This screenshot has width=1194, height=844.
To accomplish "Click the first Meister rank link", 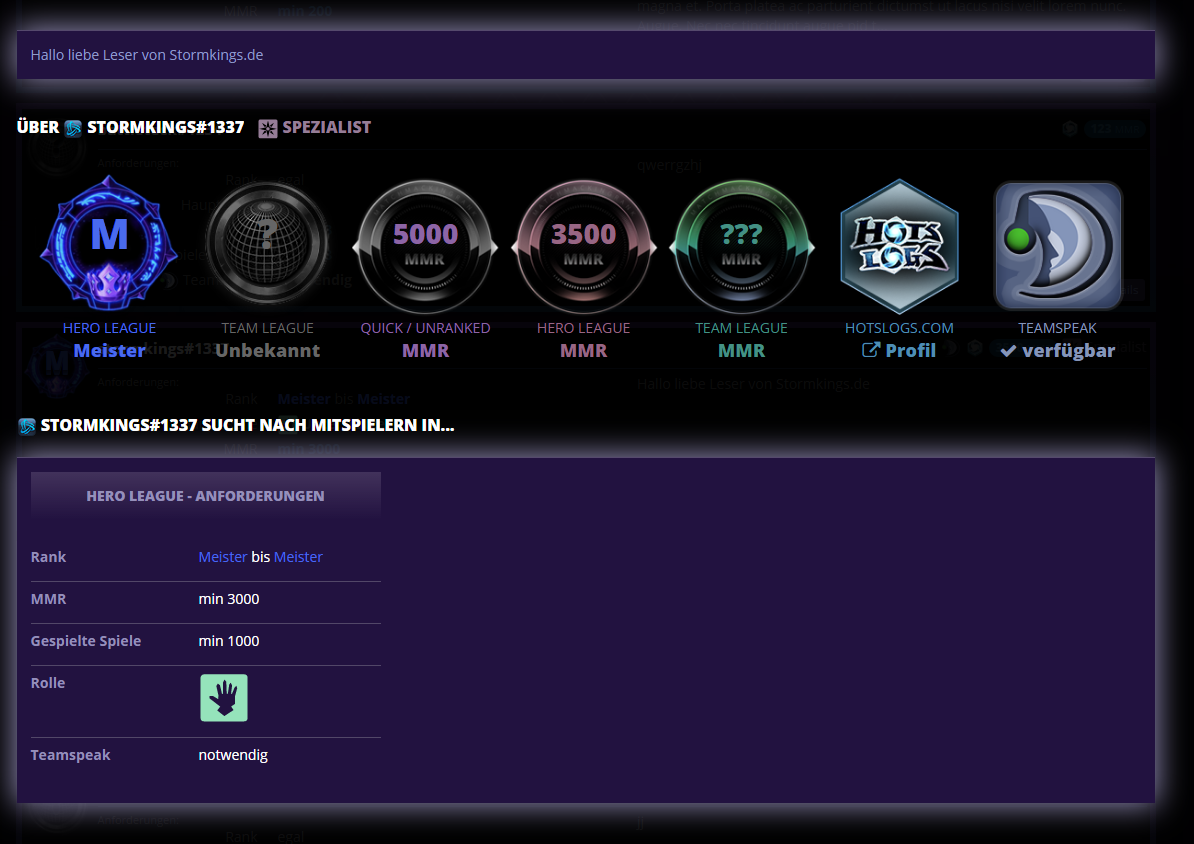I will coord(222,557).
